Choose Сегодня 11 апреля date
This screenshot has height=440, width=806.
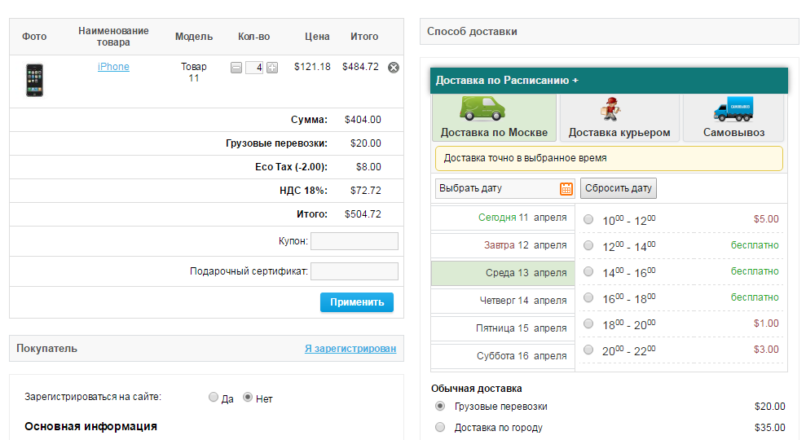pyautogui.click(x=502, y=217)
